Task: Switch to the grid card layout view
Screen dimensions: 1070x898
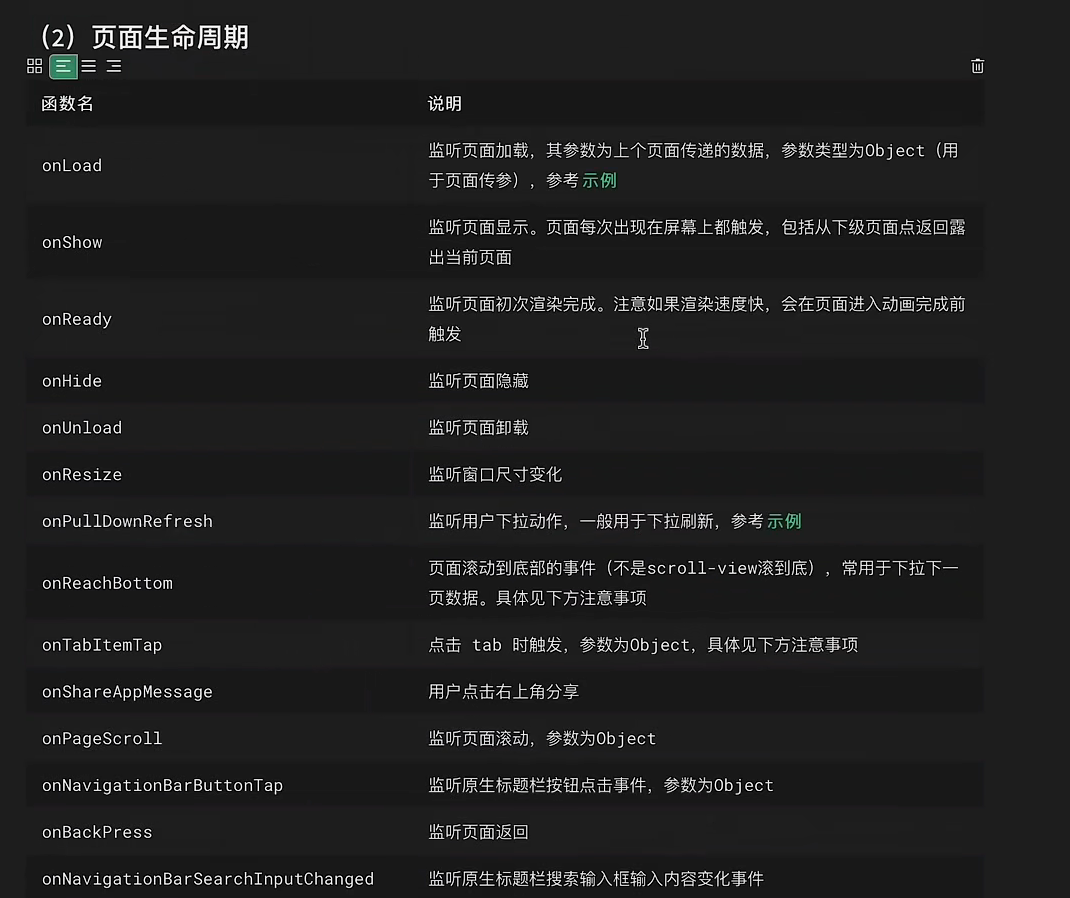Action: point(34,66)
